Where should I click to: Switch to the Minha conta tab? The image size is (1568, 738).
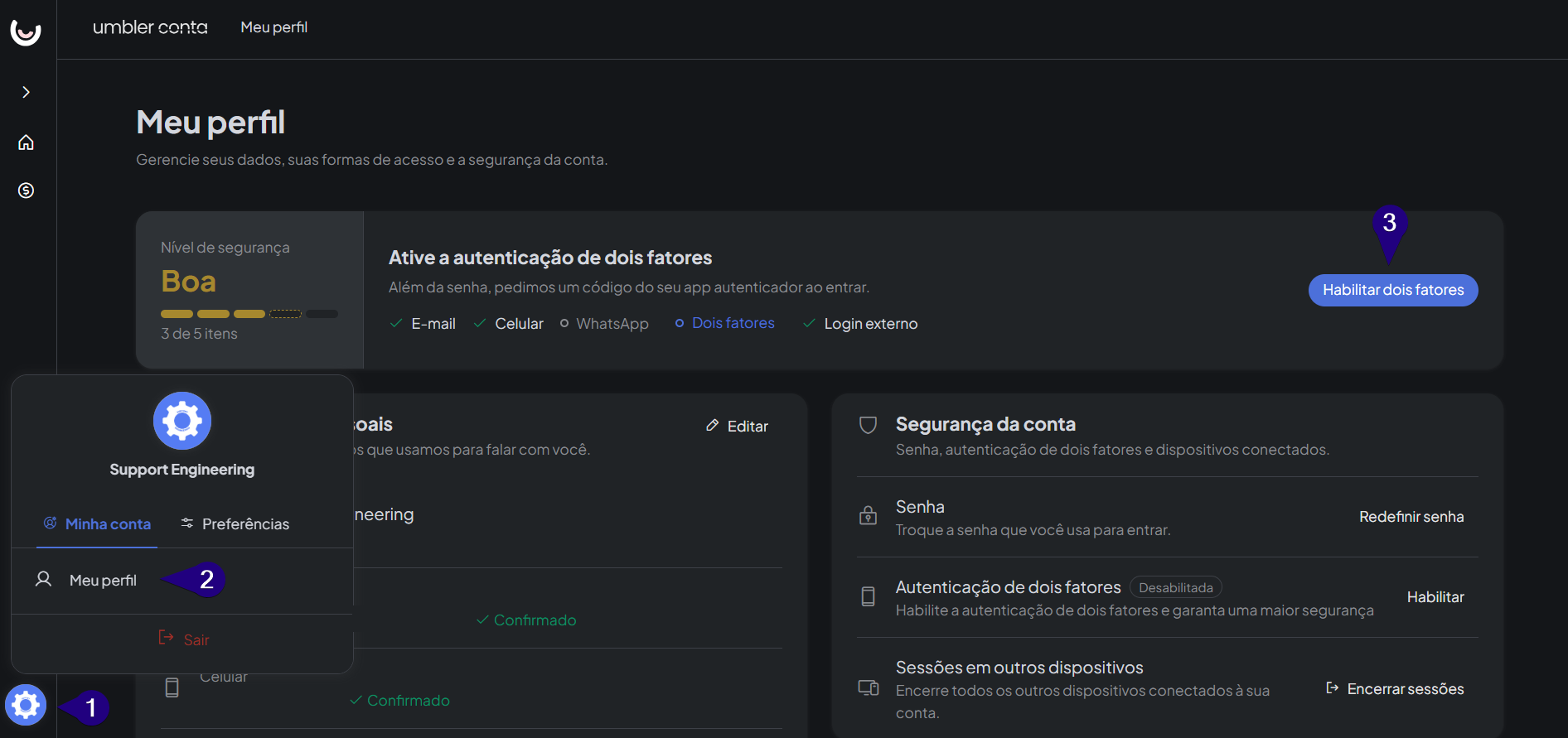(97, 524)
